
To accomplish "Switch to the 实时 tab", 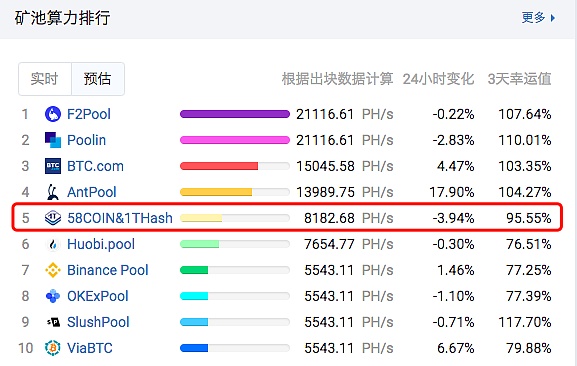I will pos(45,79).
